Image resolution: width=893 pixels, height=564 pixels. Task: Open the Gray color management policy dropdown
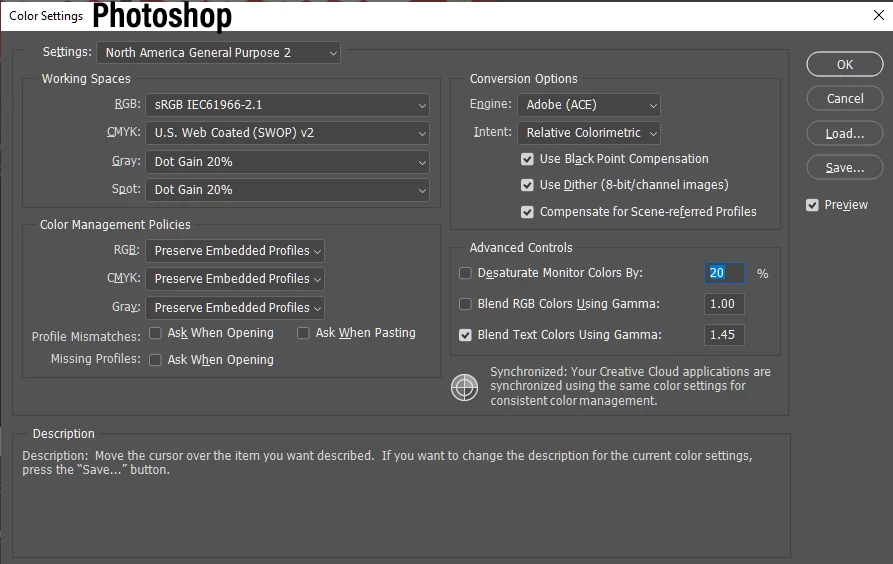(x=235, y=308)
